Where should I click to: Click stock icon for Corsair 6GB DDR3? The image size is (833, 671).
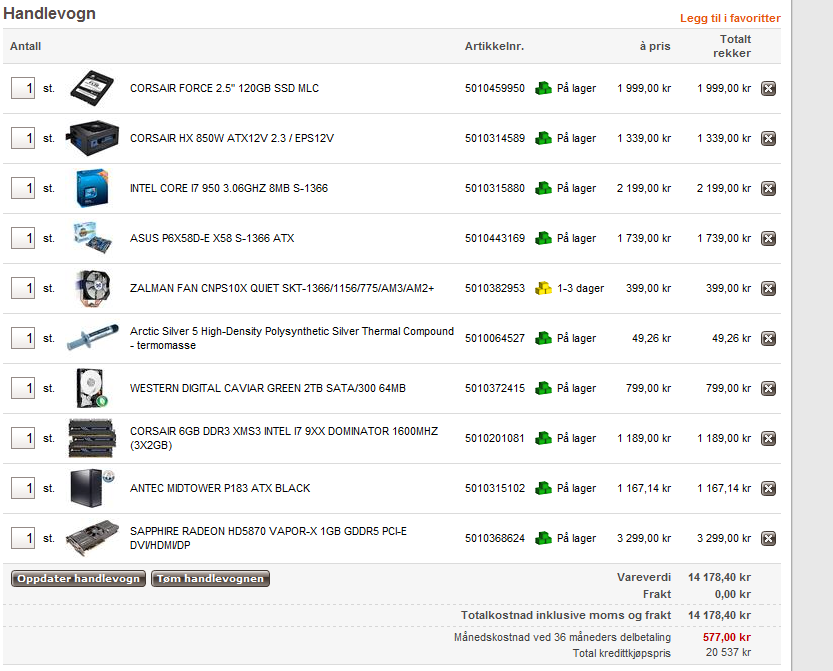(543, 438)
